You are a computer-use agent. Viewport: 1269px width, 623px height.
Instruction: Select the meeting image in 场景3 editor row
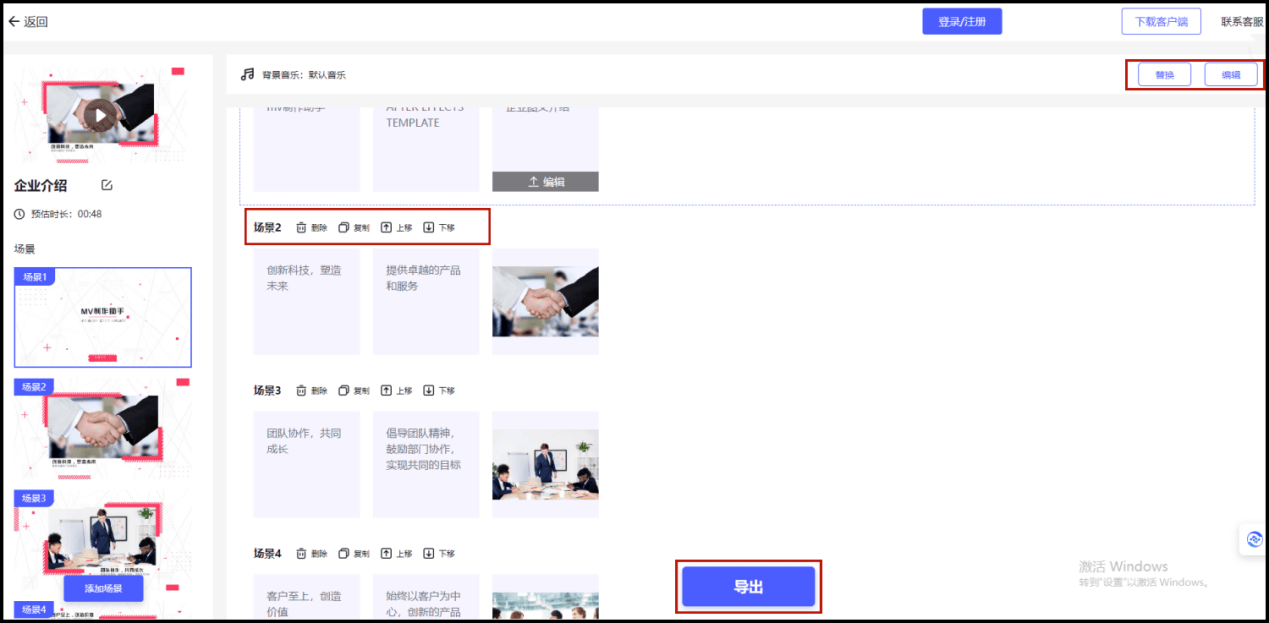click(x=545, y=465)
